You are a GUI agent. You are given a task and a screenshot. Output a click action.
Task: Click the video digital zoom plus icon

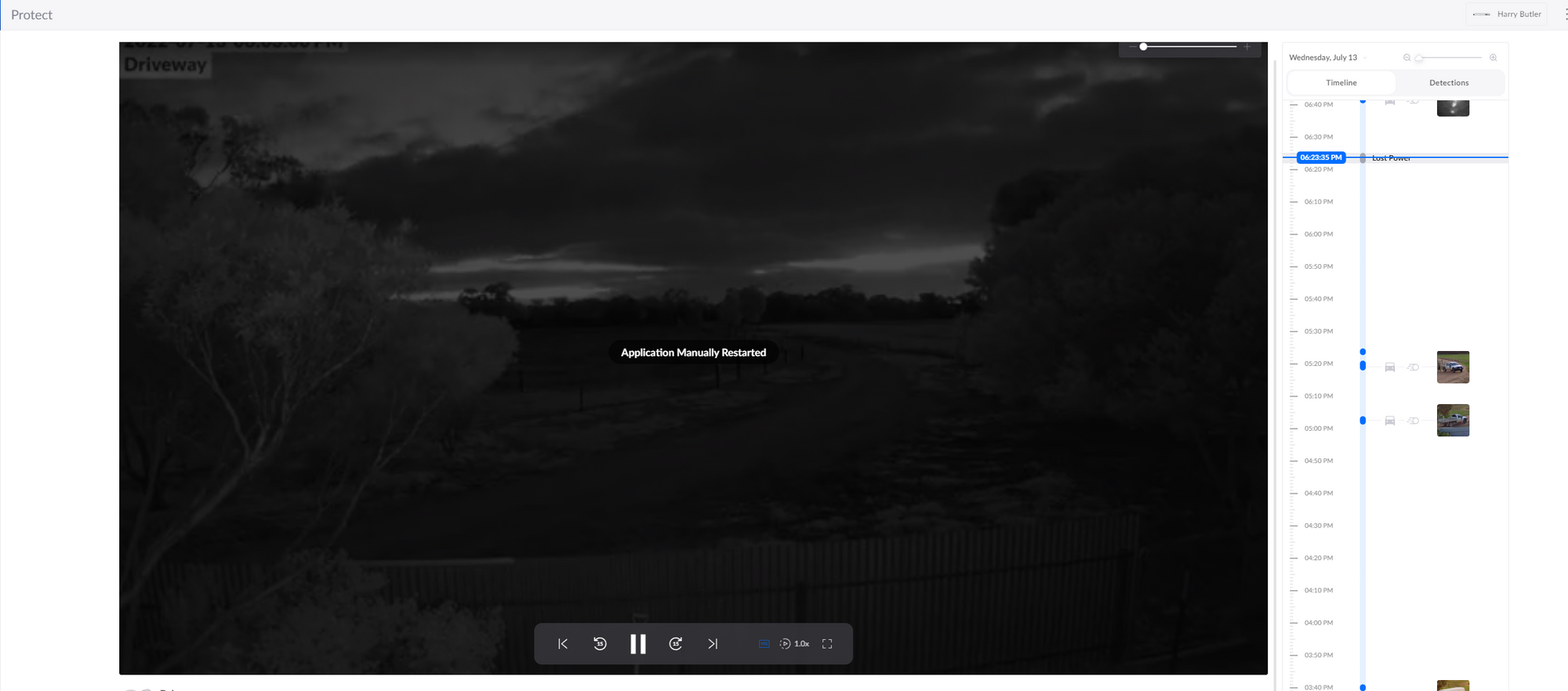click(1247, 47)
